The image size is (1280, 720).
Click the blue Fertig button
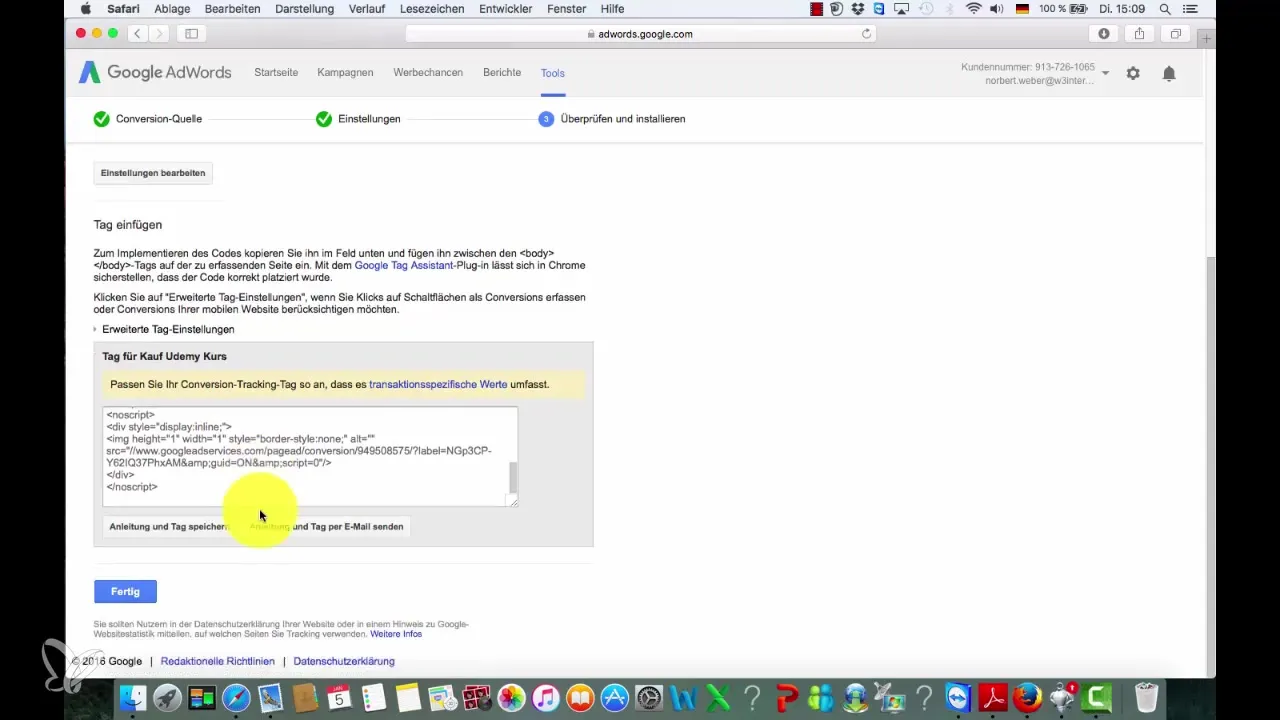click(x=125, y=592)
